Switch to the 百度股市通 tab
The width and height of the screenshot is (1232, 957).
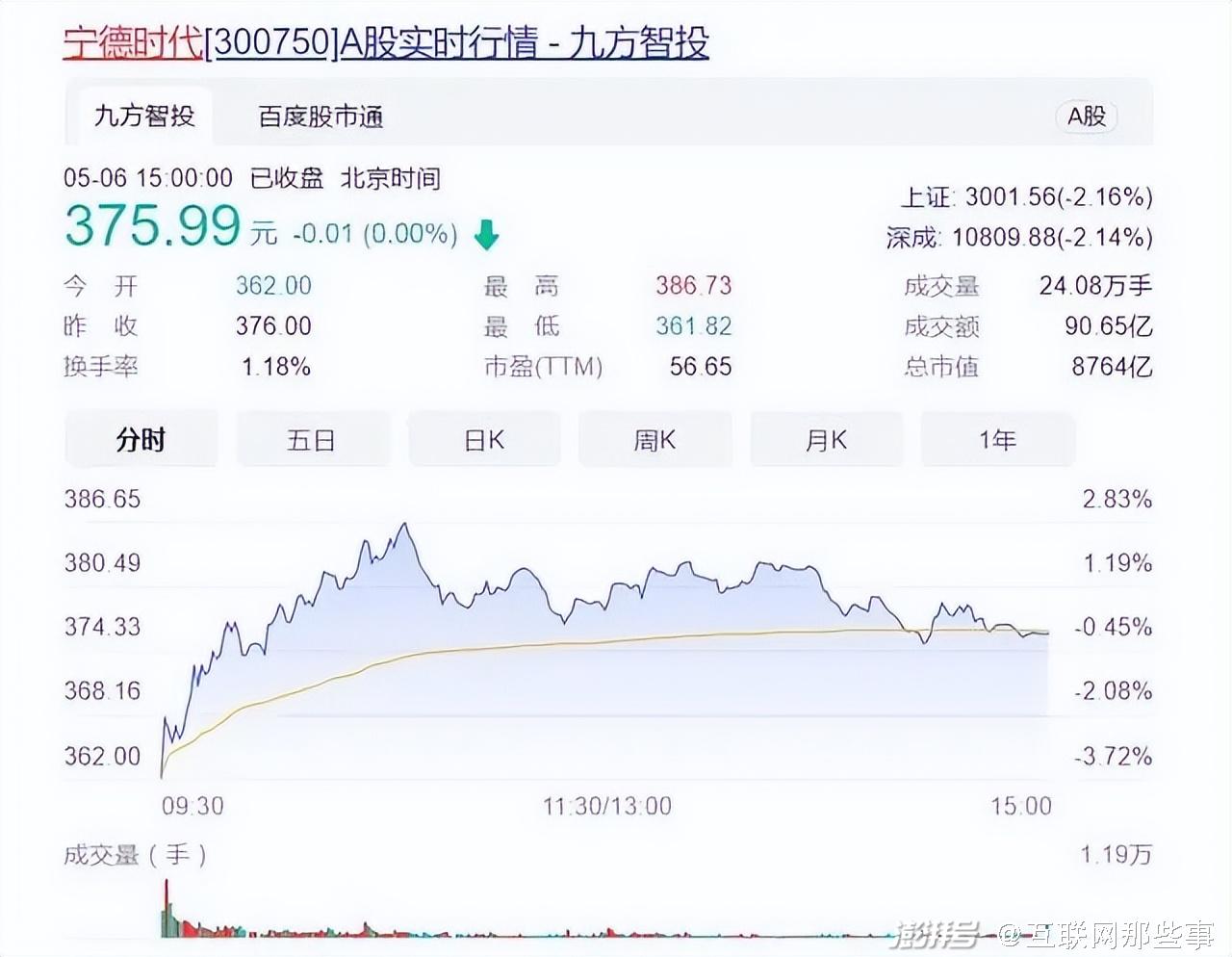(321, 117)
